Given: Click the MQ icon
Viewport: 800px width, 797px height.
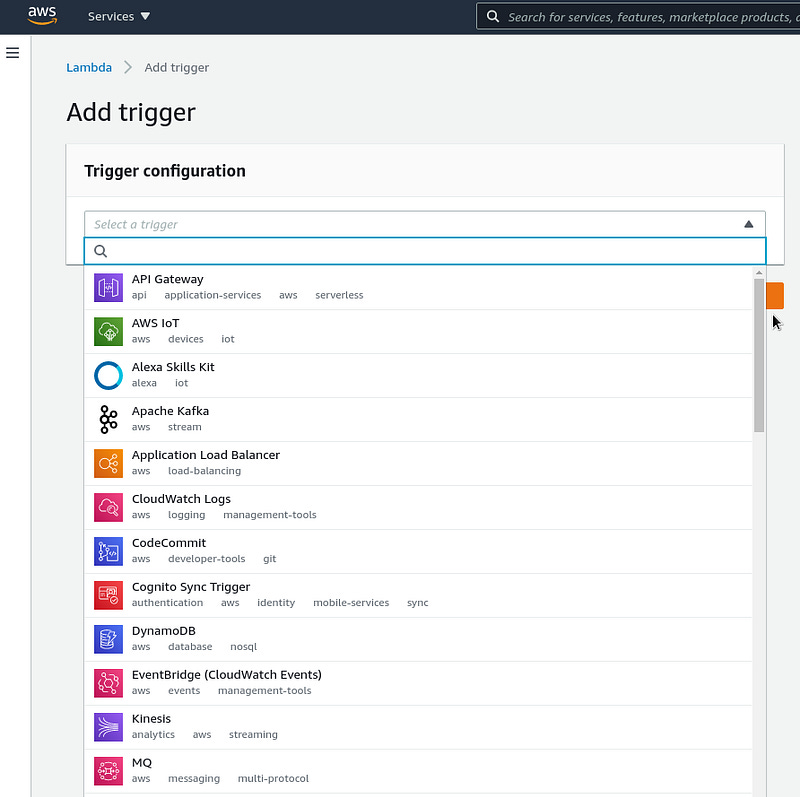Looking at the screenshot, I should pos(108,770).
